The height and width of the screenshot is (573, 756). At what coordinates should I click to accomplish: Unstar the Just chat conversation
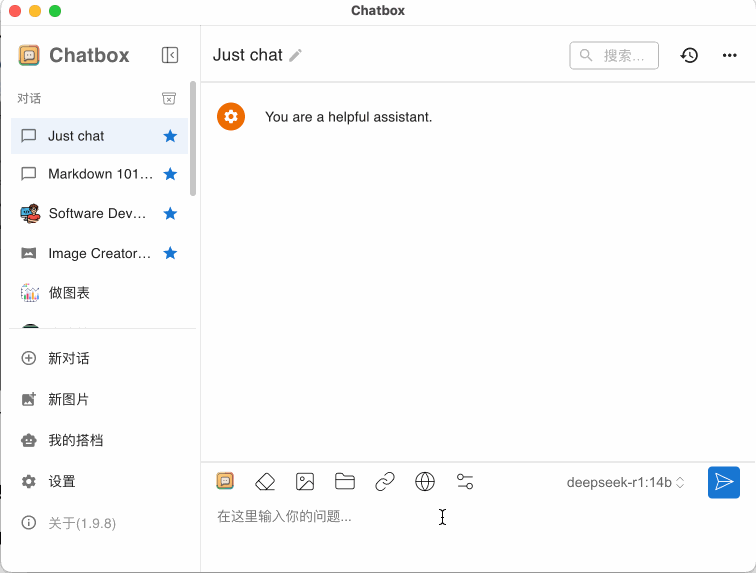tap(170, 136)
